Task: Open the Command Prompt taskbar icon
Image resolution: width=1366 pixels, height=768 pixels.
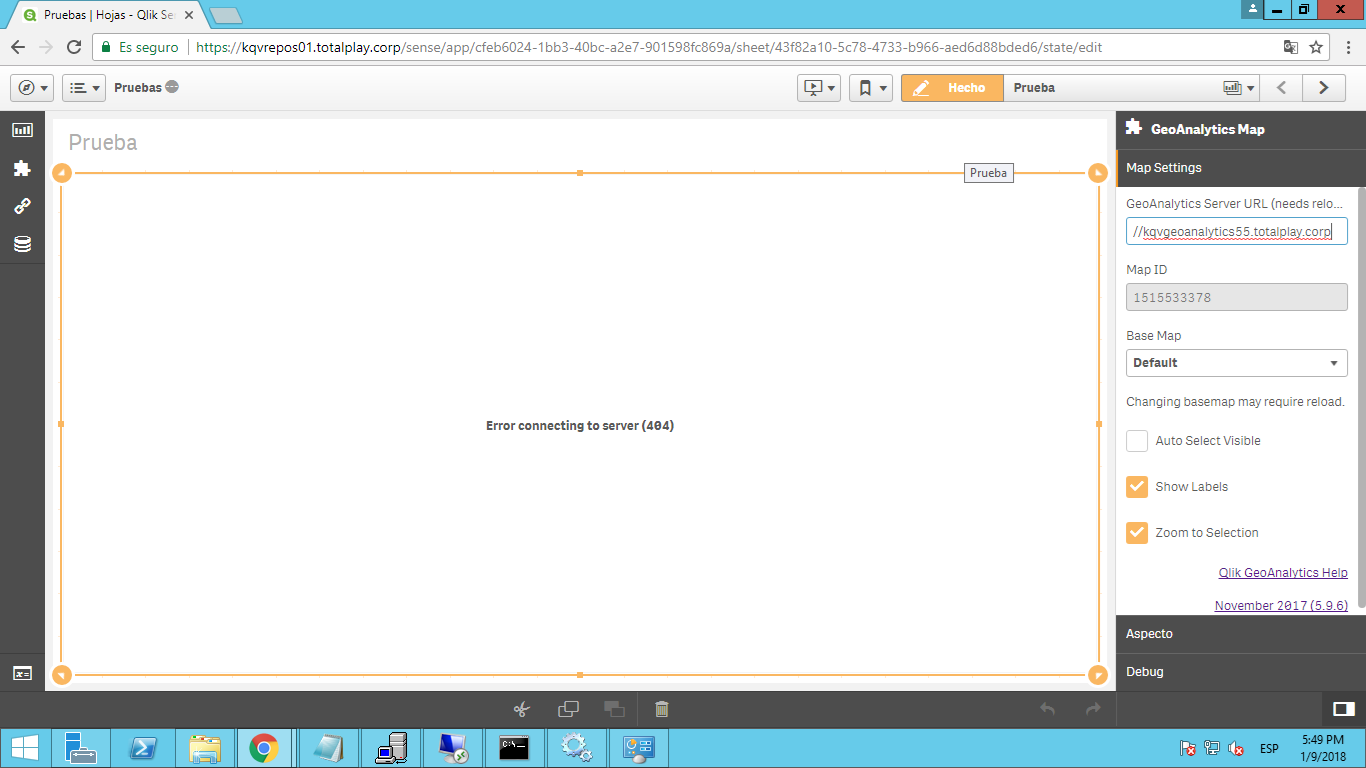Action: click(514, 748)
